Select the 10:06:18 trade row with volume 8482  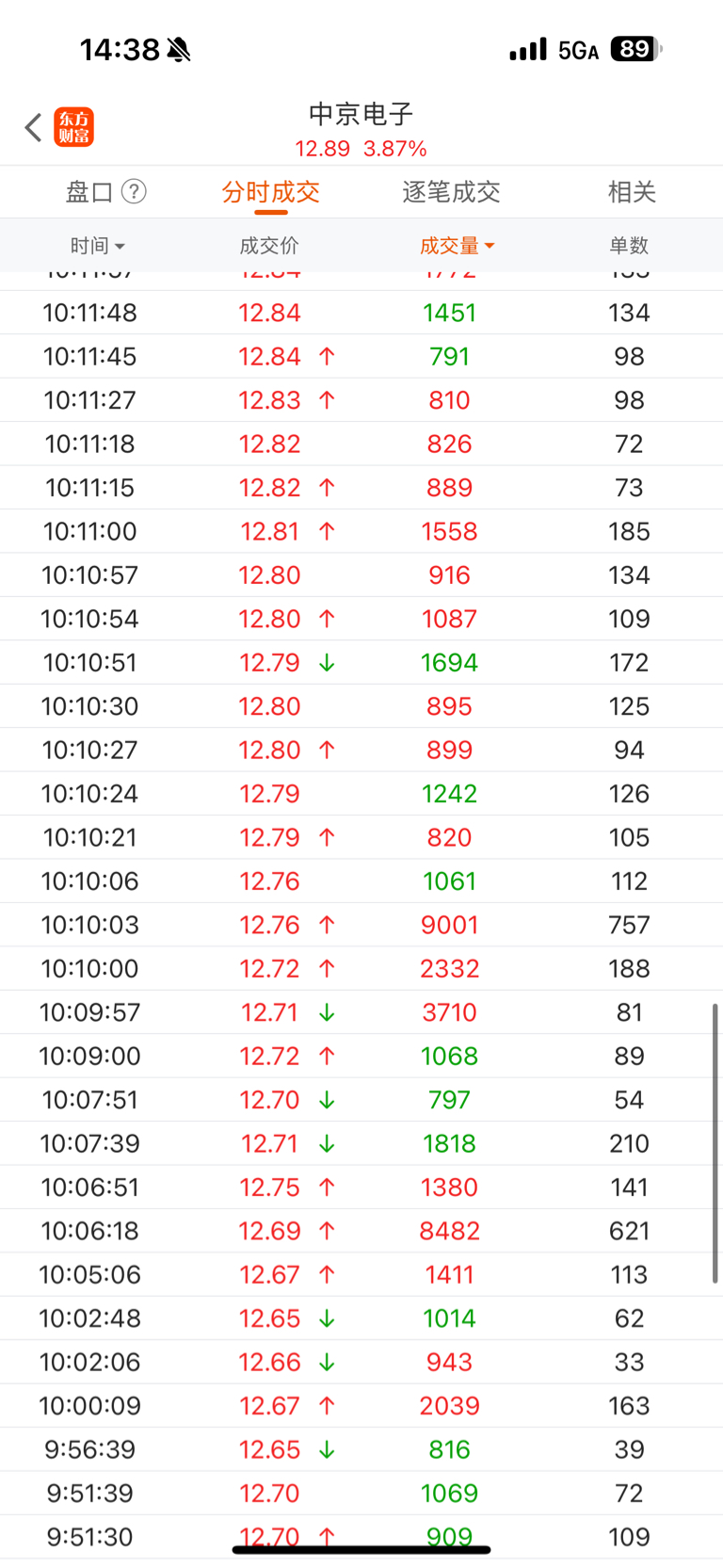(x=361, y=1231)
